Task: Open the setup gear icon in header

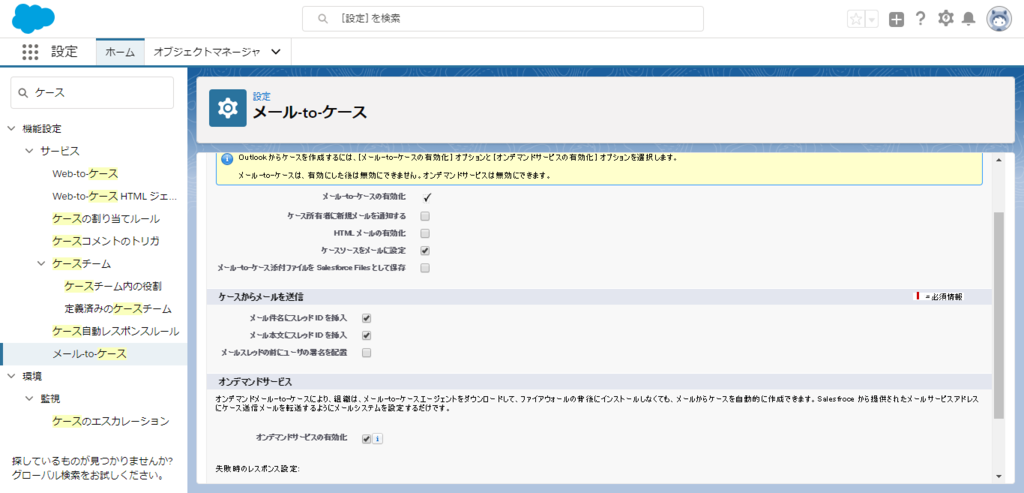Action: [x=945, y=19]
